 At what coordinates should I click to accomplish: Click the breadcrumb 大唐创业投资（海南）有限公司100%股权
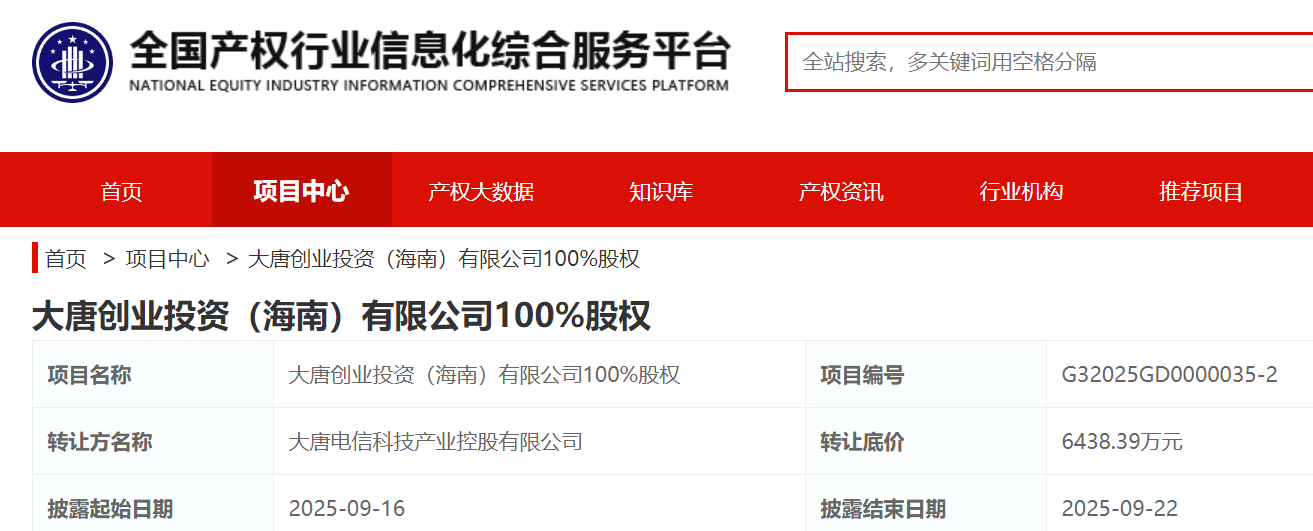pyautogui.click(x=443, y=259)
